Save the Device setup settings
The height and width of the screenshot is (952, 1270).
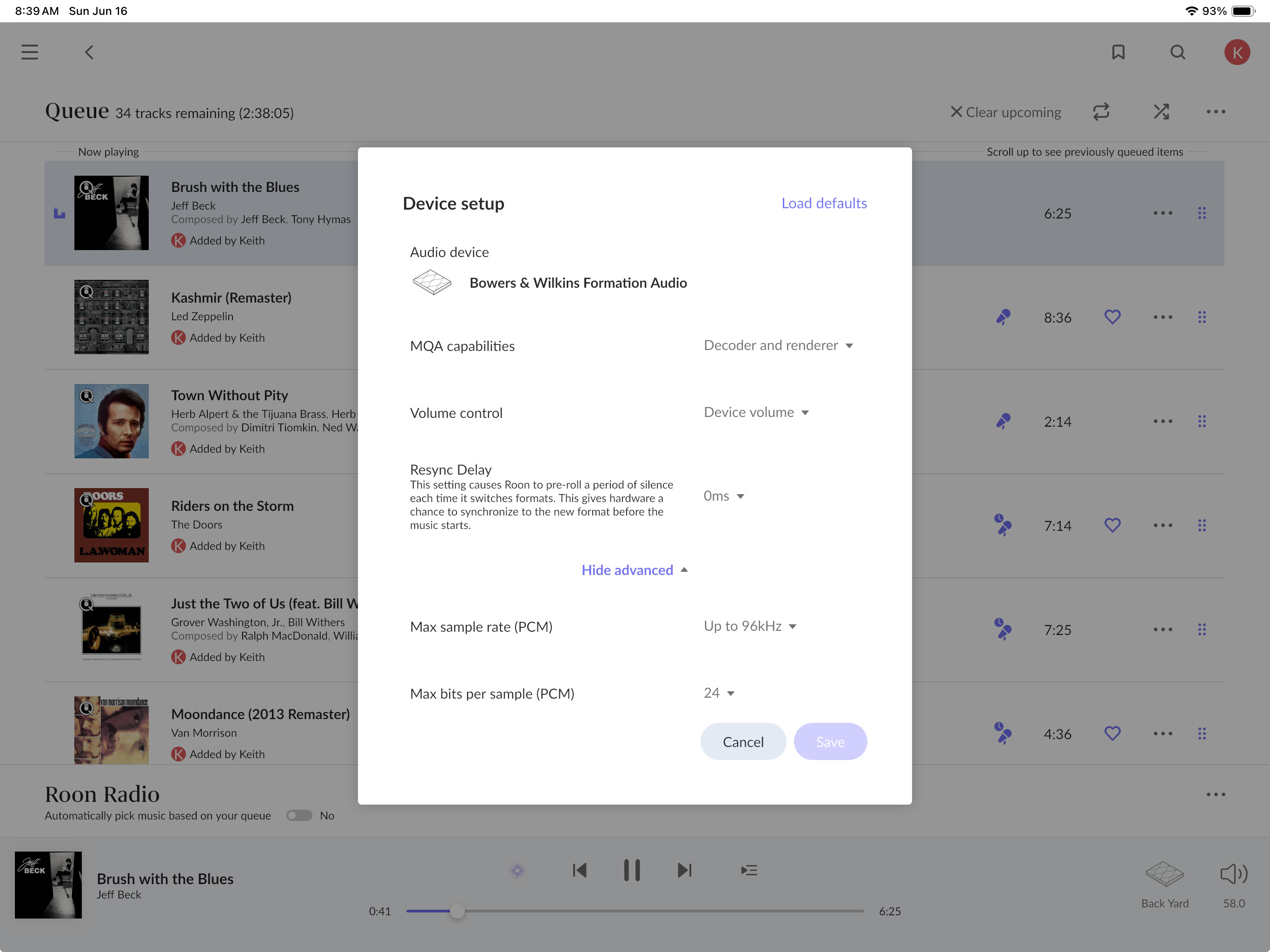830,741
